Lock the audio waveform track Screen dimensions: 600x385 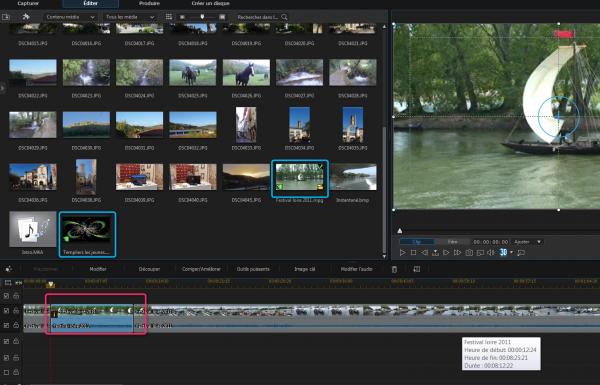coord(16,325)
